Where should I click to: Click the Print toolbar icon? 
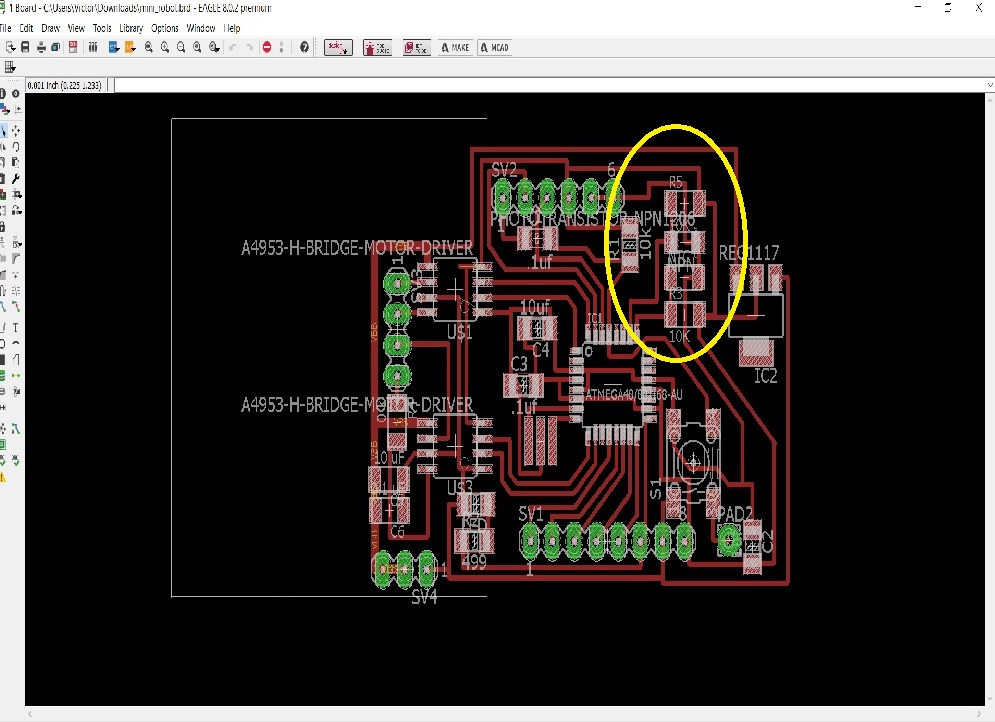click(x=41, y=47)
